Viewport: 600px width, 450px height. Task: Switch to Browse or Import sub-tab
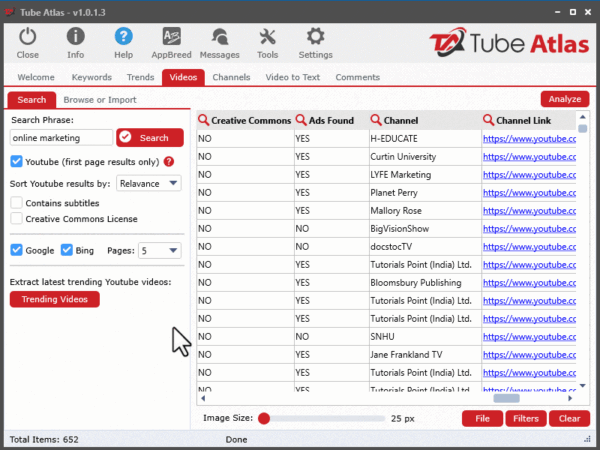point(100,100)
